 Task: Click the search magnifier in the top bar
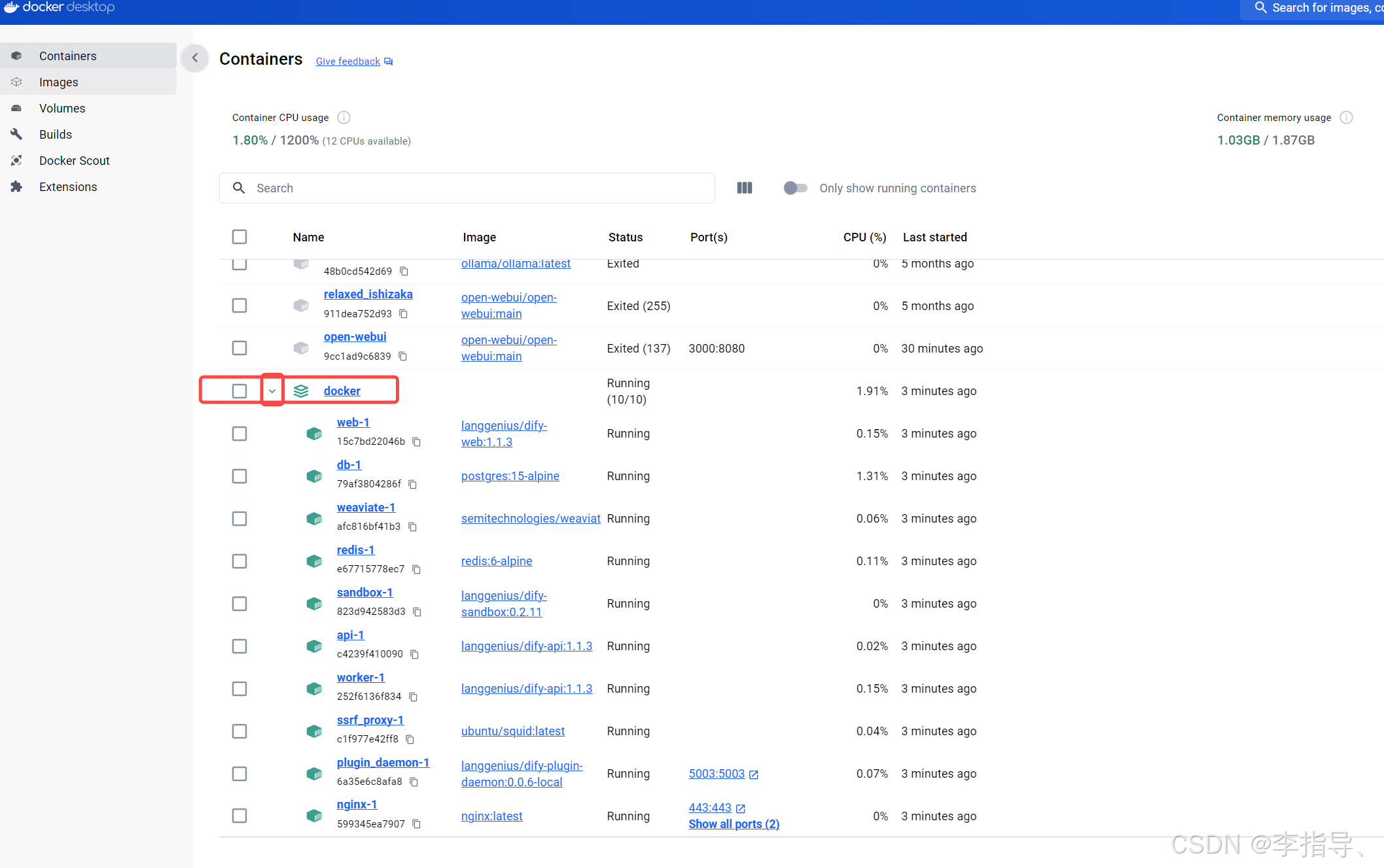point(1260,8)
